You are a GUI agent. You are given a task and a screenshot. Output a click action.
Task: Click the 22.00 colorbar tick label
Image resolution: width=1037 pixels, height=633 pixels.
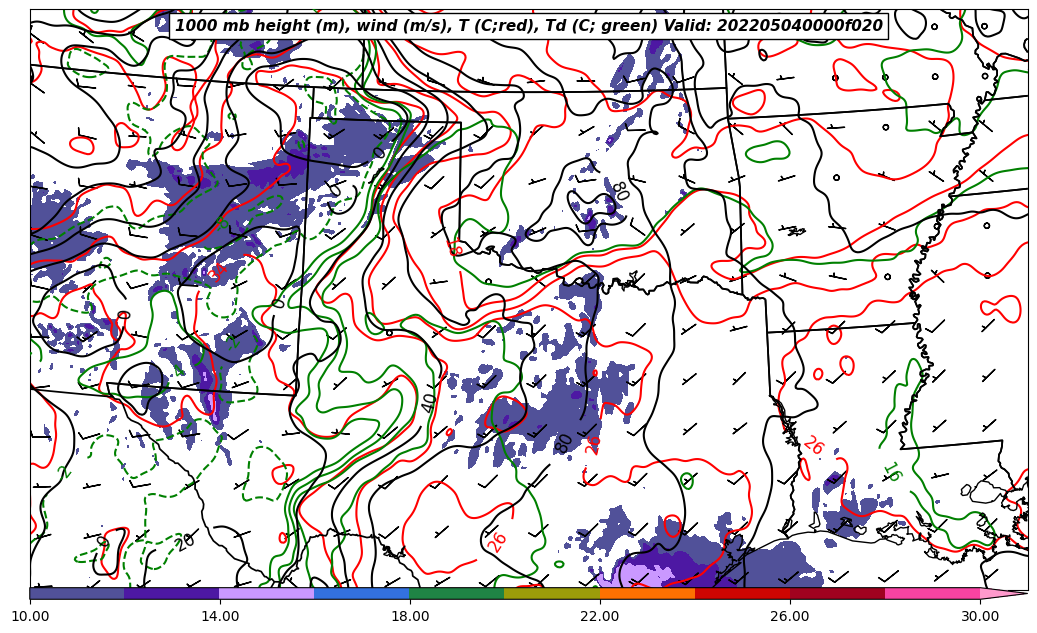[x=600, y=616]
